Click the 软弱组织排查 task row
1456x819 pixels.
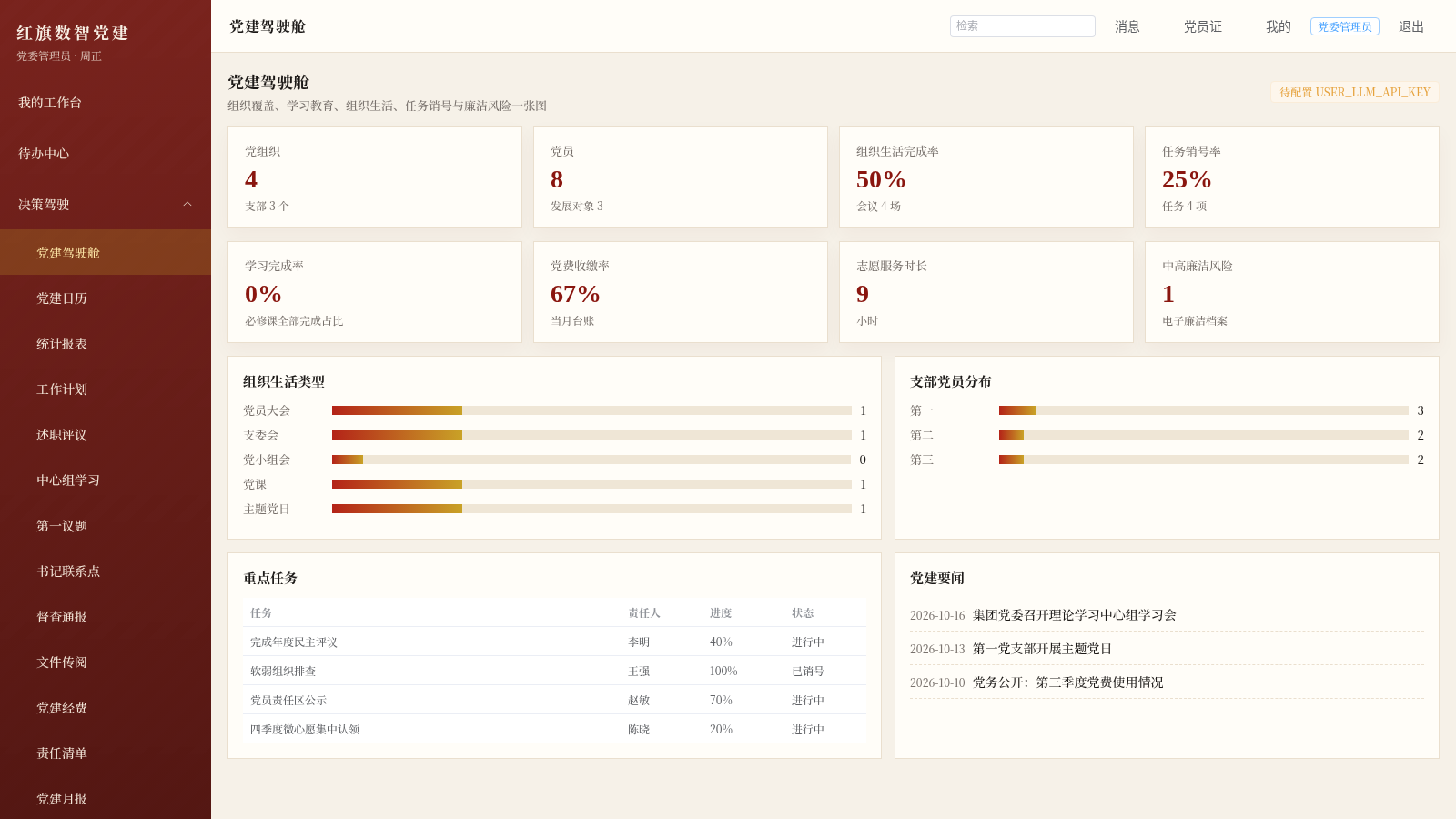554,671
